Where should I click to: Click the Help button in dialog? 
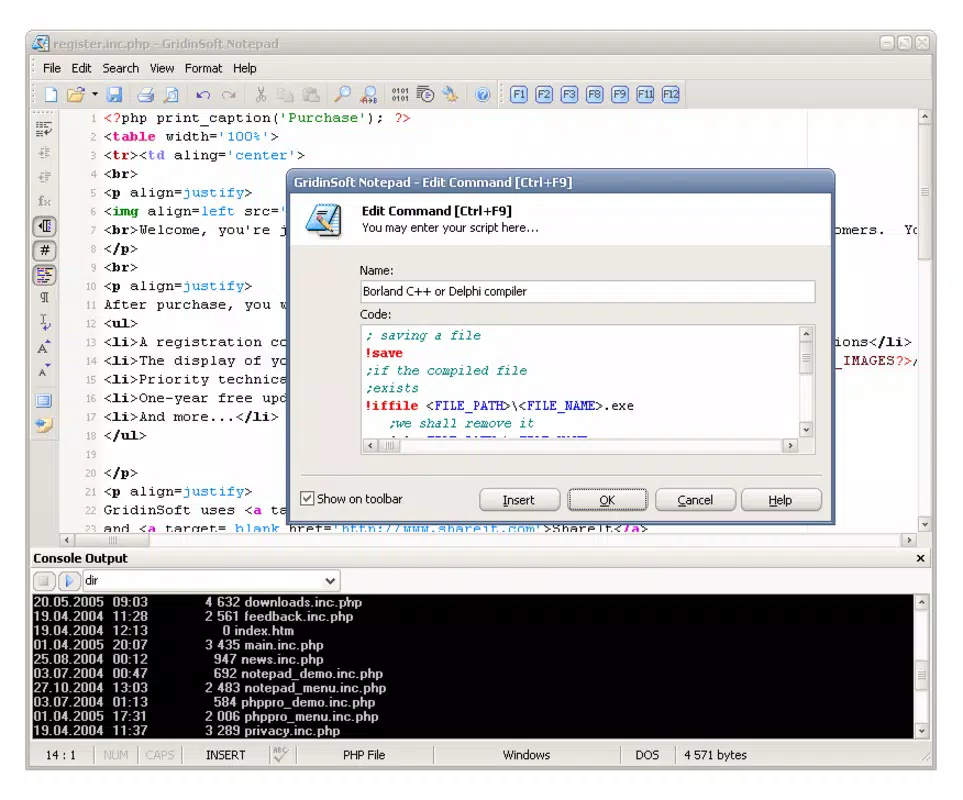781,500
